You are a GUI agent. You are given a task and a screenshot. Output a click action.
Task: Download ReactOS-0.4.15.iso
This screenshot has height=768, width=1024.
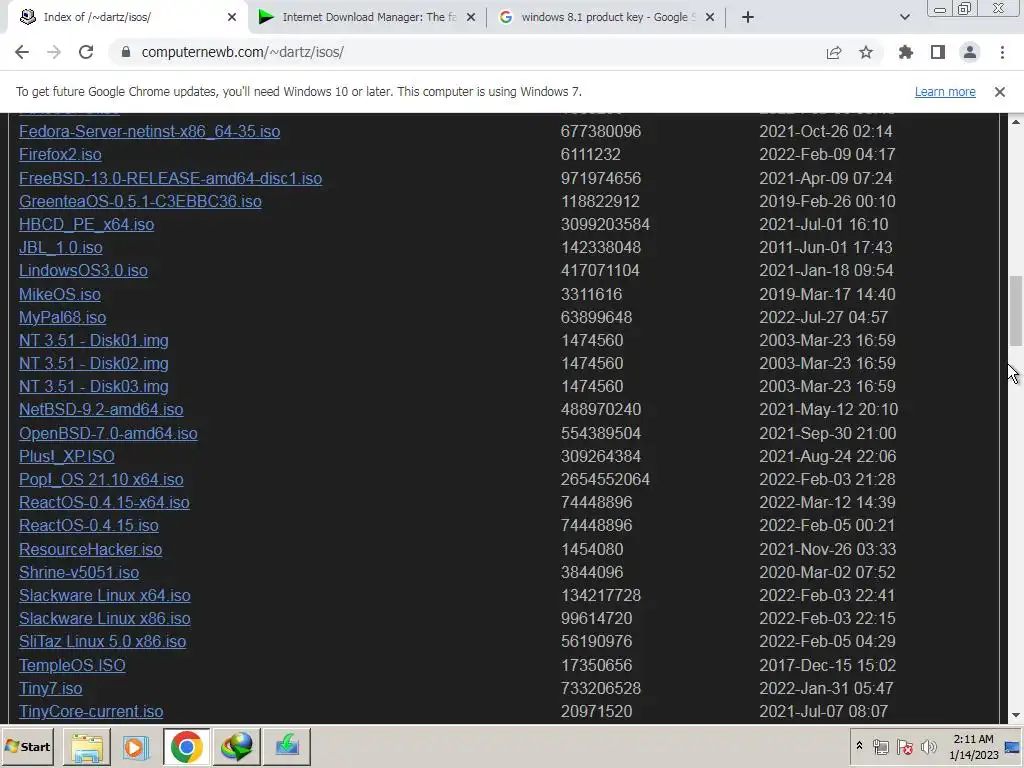coord(89,525)
